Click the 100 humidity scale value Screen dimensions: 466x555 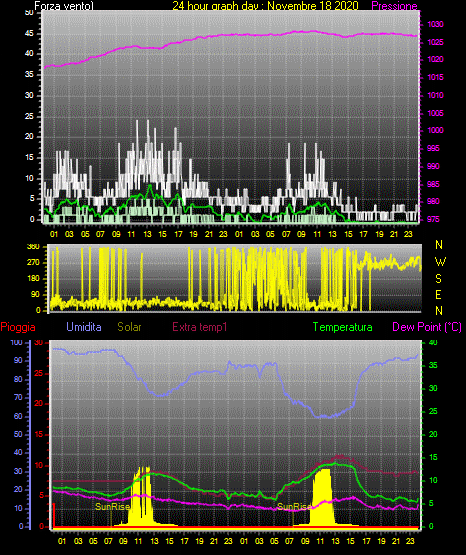[17, 343]
